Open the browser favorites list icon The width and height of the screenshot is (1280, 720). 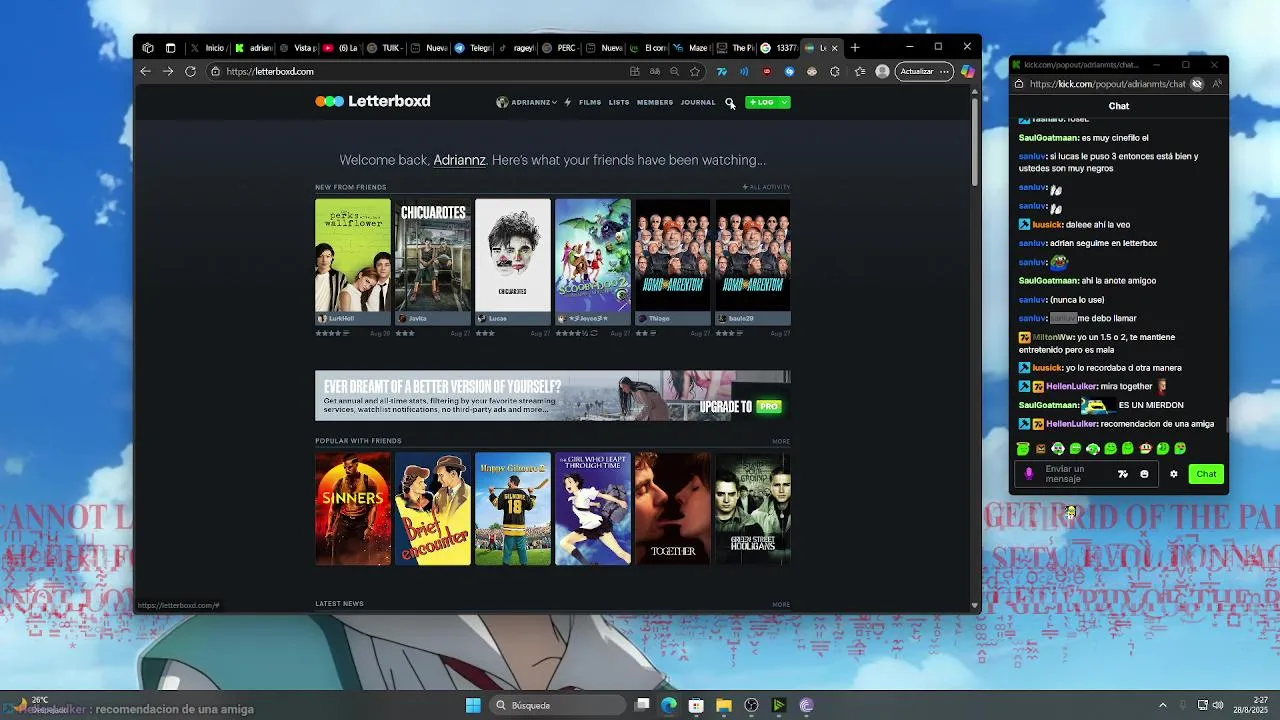pos(860,71)
